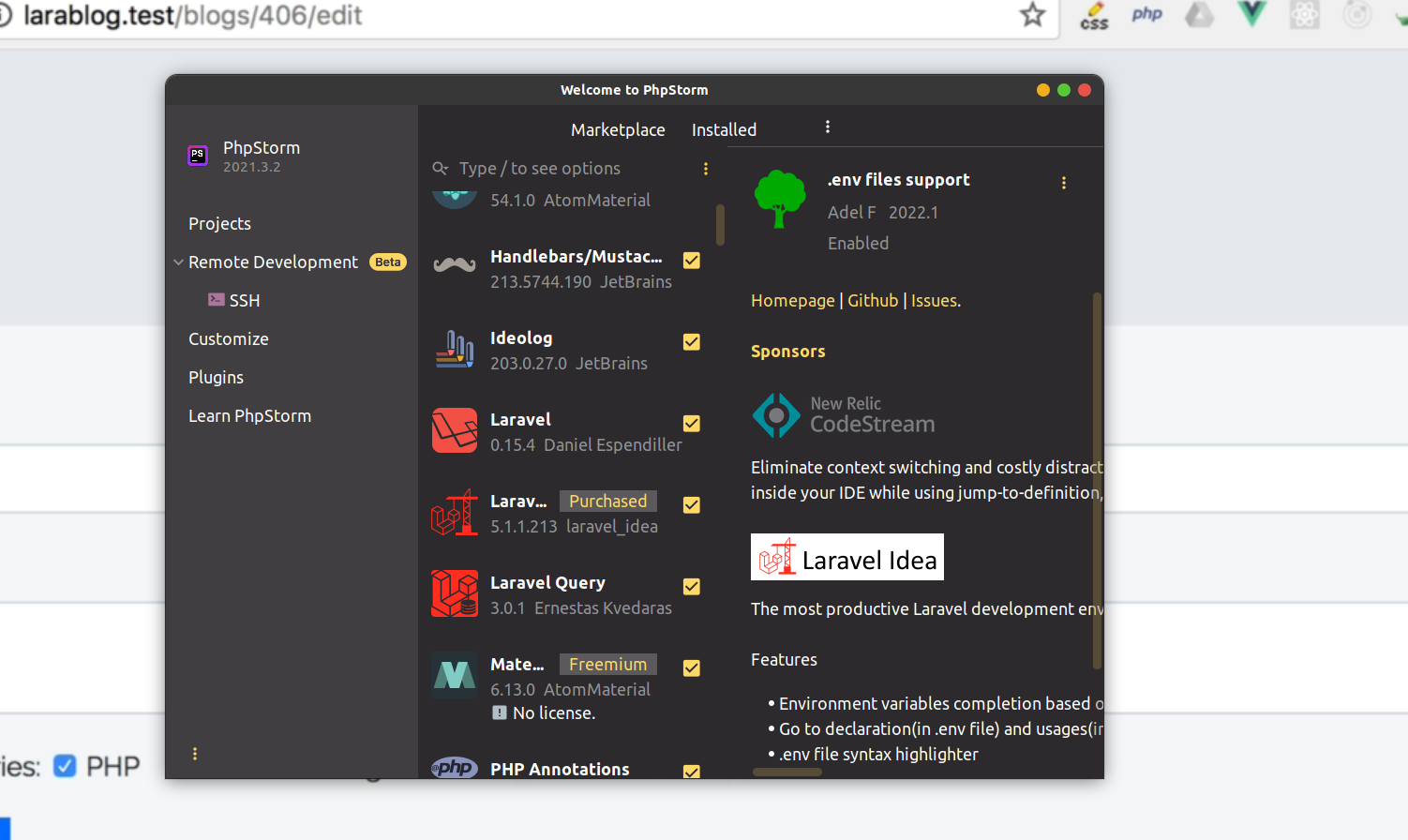Click the 'No license.' text
This screenshot has width=1408, height=840.
(554, 713)
